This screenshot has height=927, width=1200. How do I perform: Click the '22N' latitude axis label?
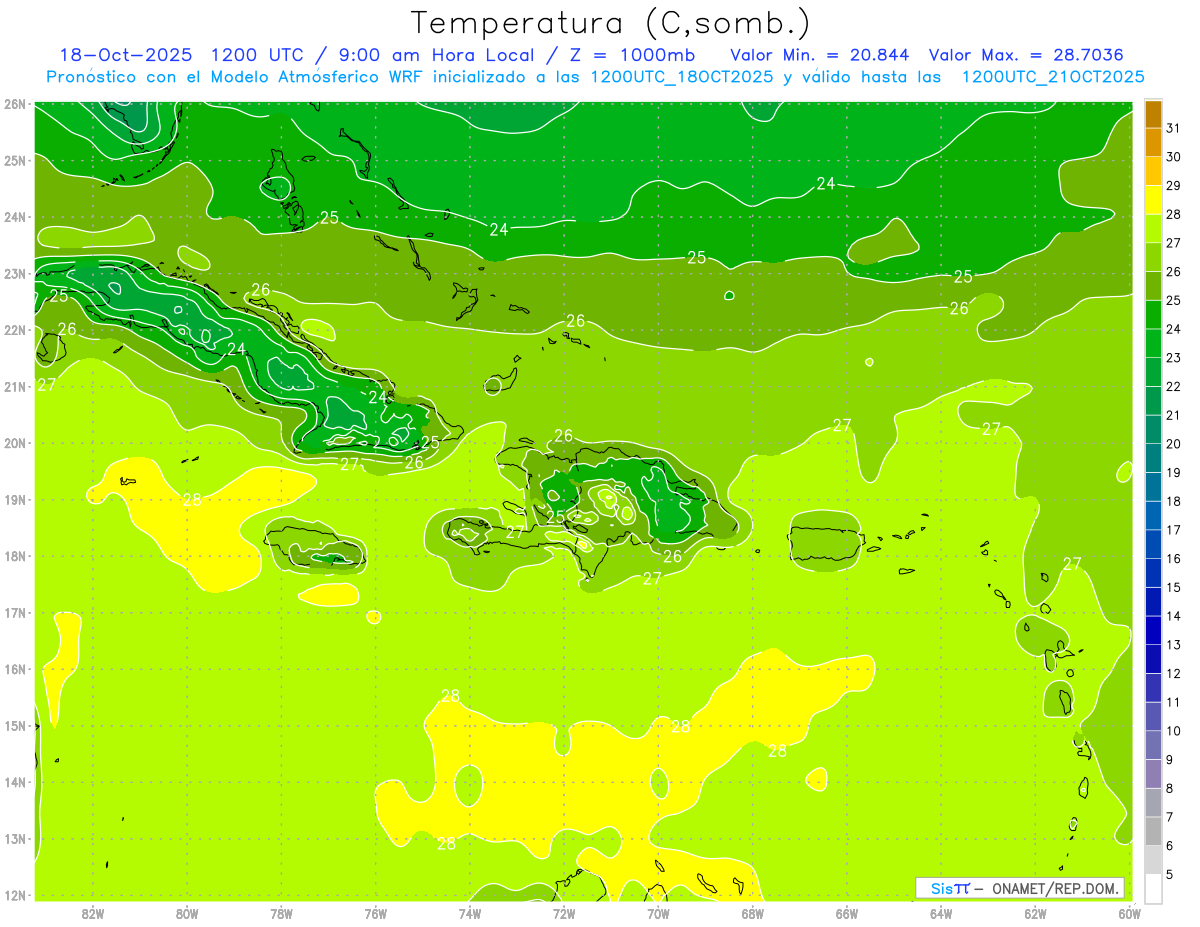(15, 330)
